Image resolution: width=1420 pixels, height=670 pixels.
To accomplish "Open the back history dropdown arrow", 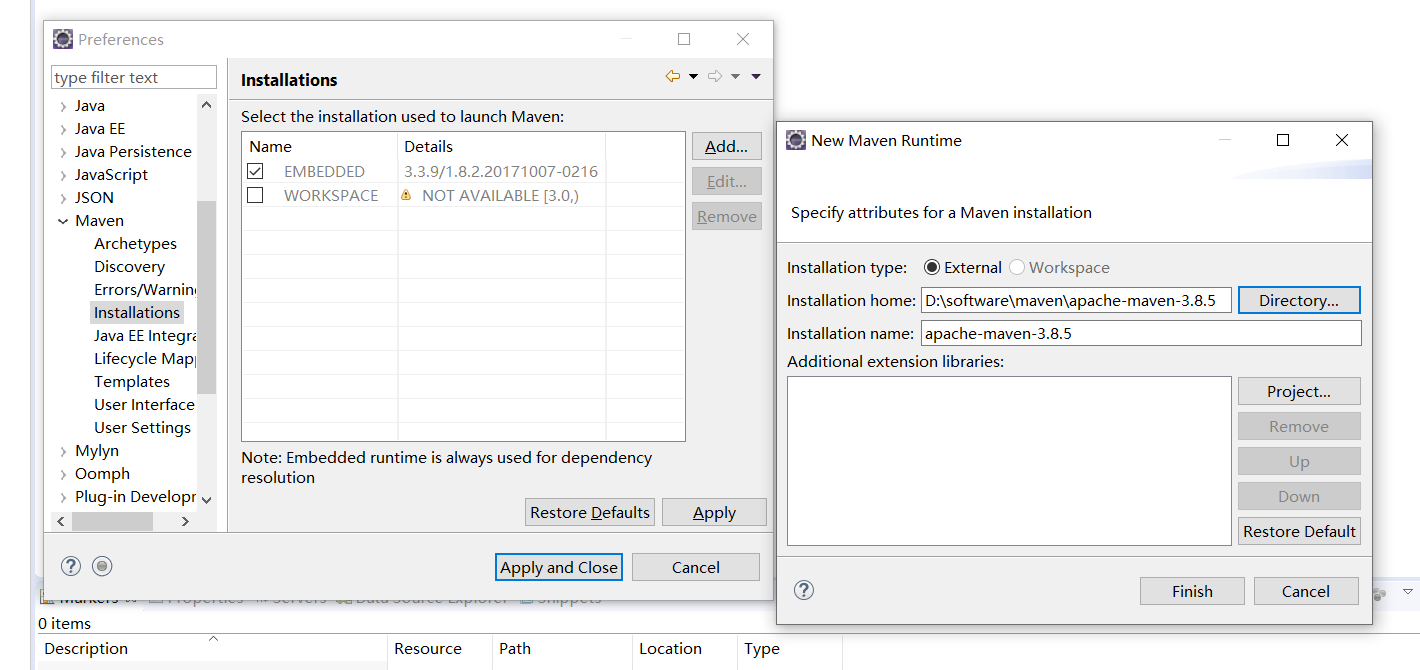I will tap(693, 76).
